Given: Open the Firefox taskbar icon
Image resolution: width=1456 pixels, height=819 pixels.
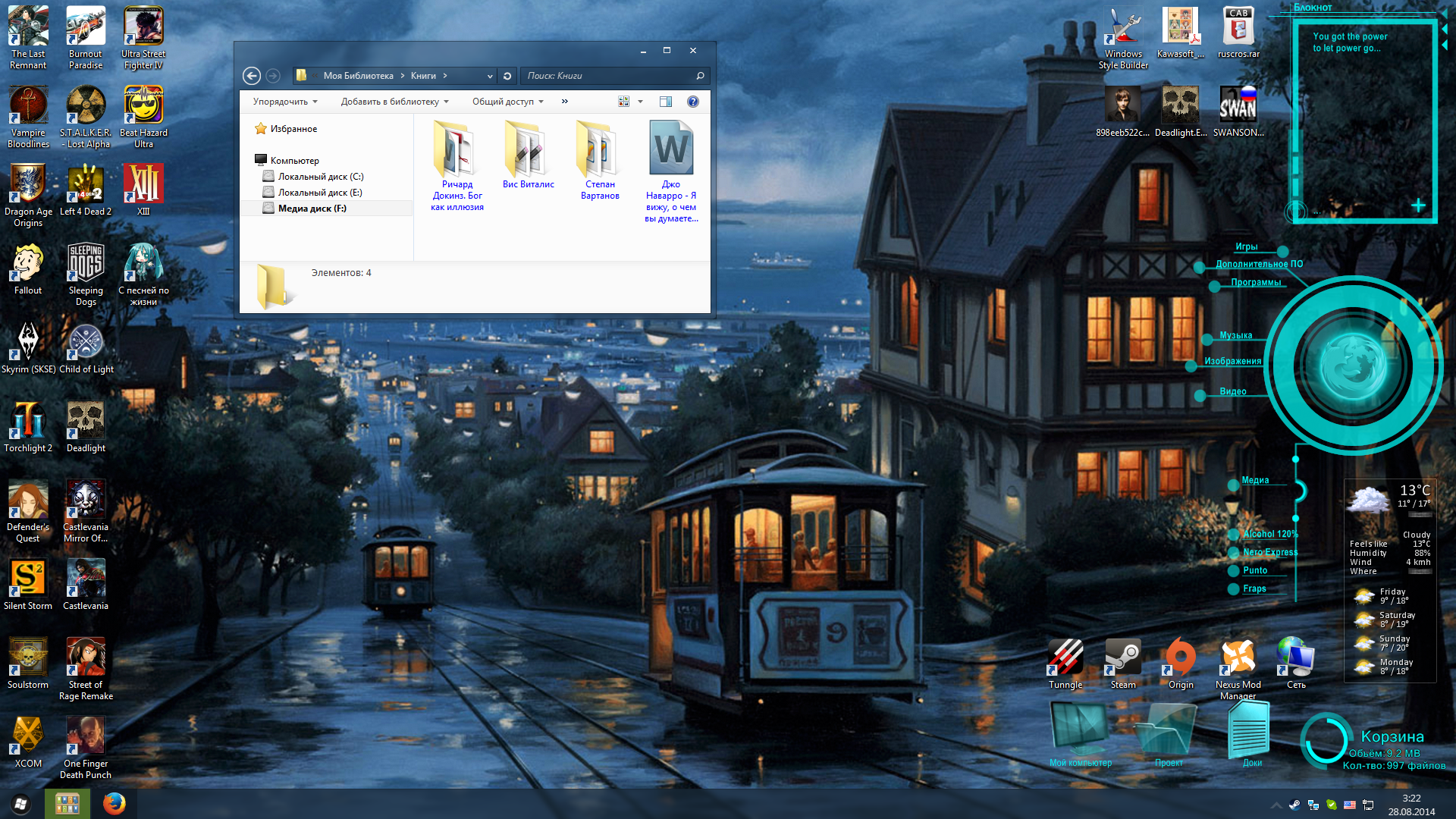Looking at the screenshot, I should tap(115, 803).
